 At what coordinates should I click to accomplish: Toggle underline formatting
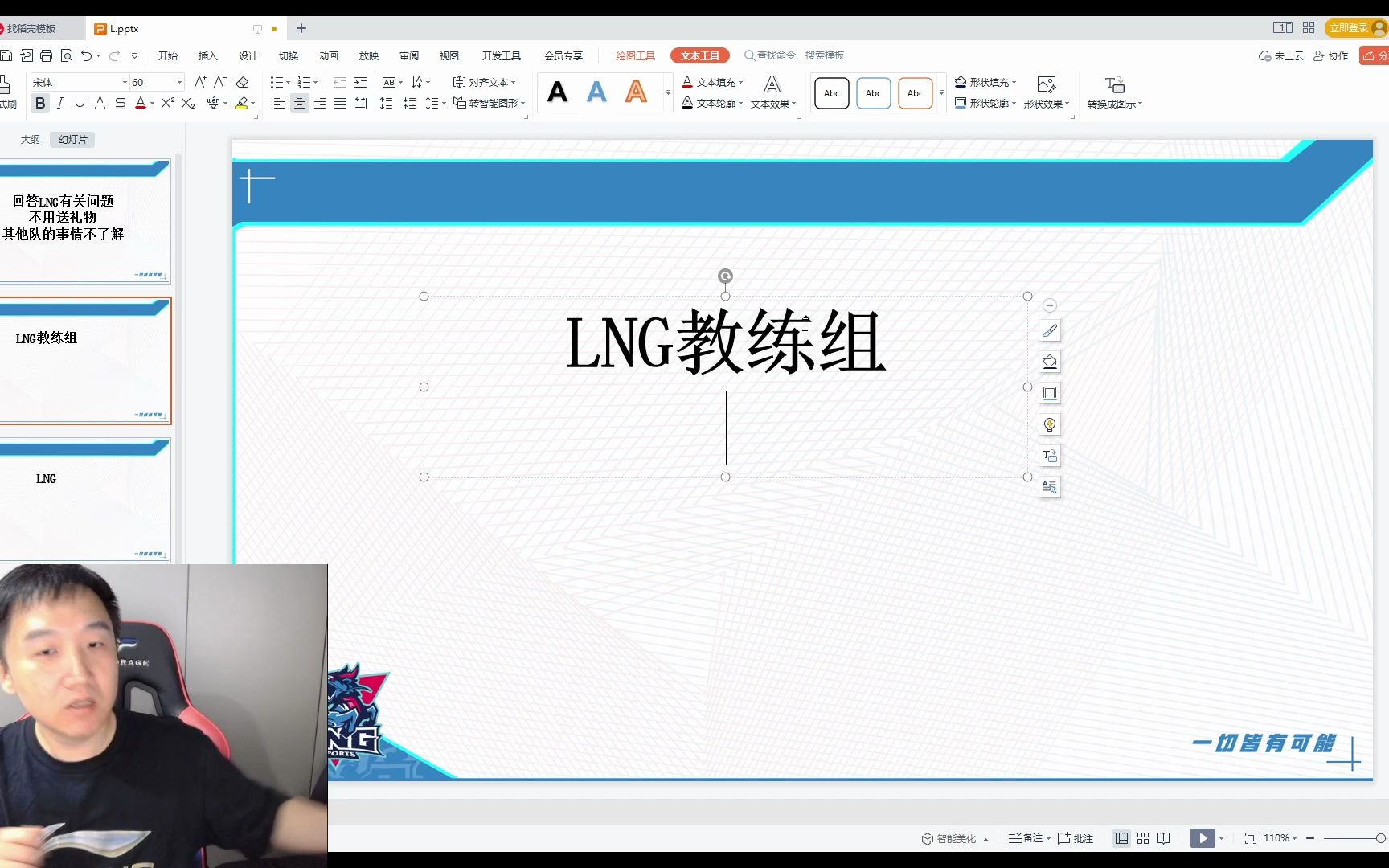point(80,103)
